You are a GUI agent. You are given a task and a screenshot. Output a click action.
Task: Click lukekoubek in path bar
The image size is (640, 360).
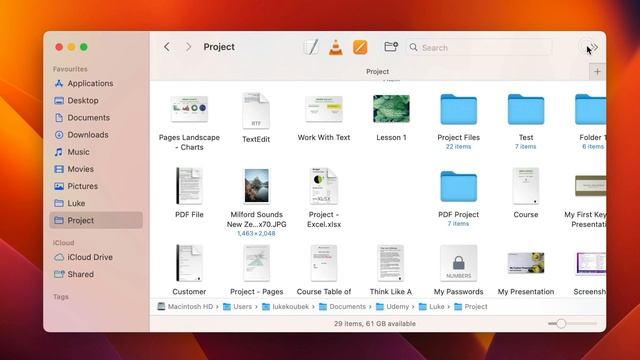[x=285, y=307]
